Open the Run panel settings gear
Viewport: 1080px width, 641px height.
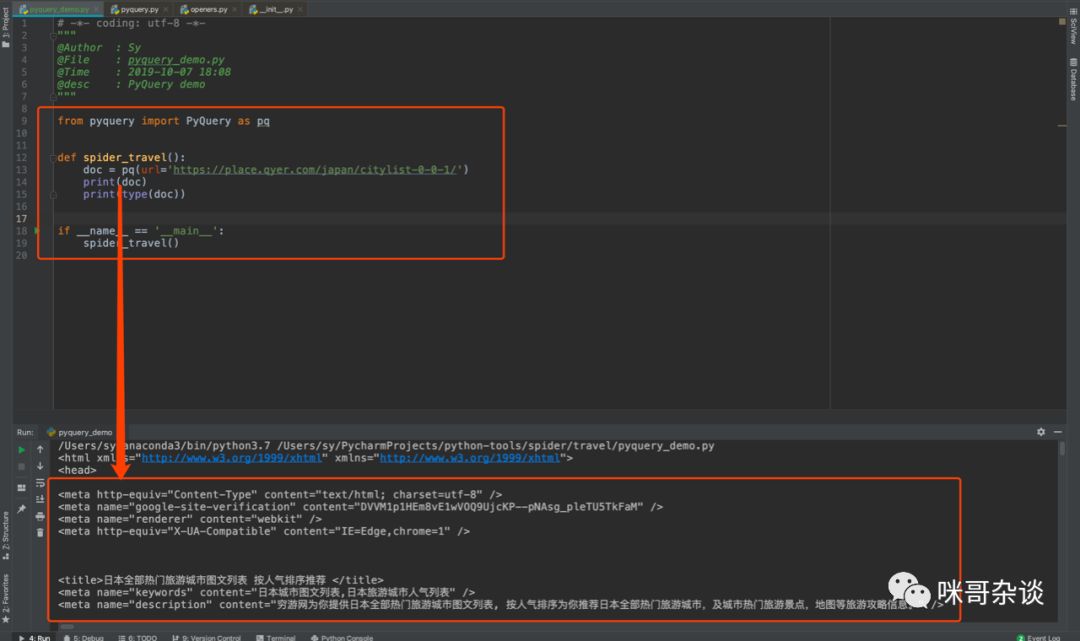1041,432
